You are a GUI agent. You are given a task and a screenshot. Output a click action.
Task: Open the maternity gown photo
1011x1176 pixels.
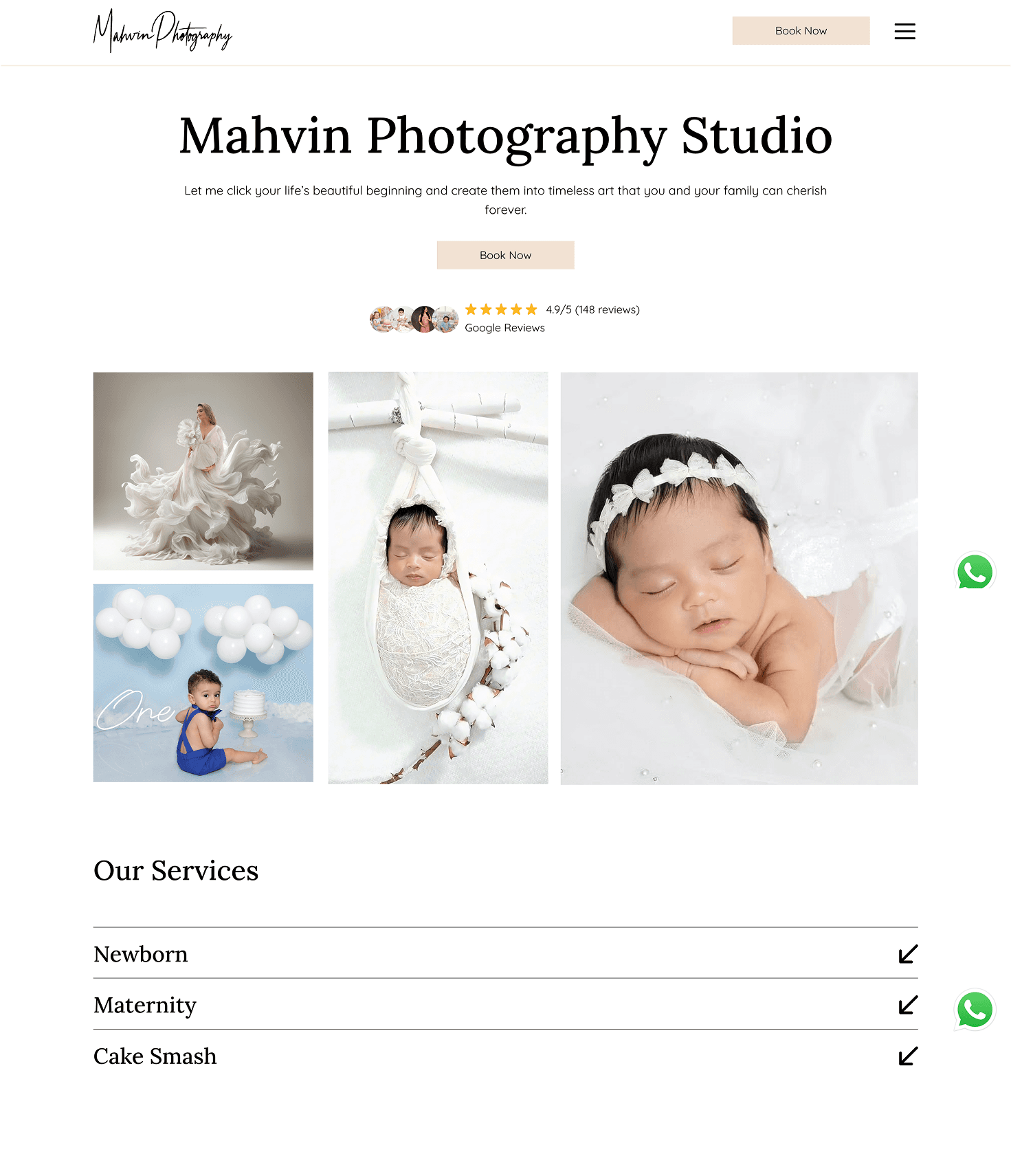click(203, 471)
